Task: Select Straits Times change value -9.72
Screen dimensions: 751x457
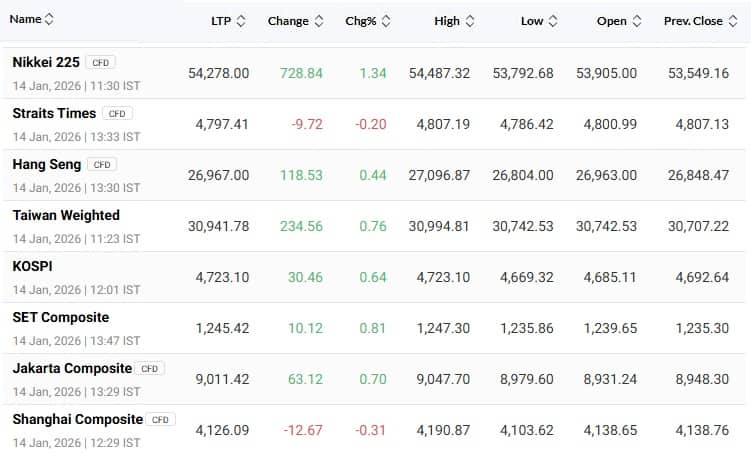Action: (x=307, y=125)
